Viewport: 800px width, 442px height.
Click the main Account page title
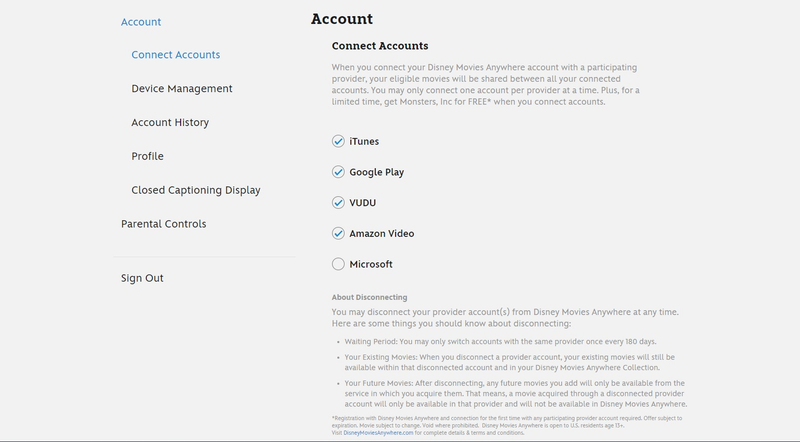pyautogui.click(x=342, y=19)
